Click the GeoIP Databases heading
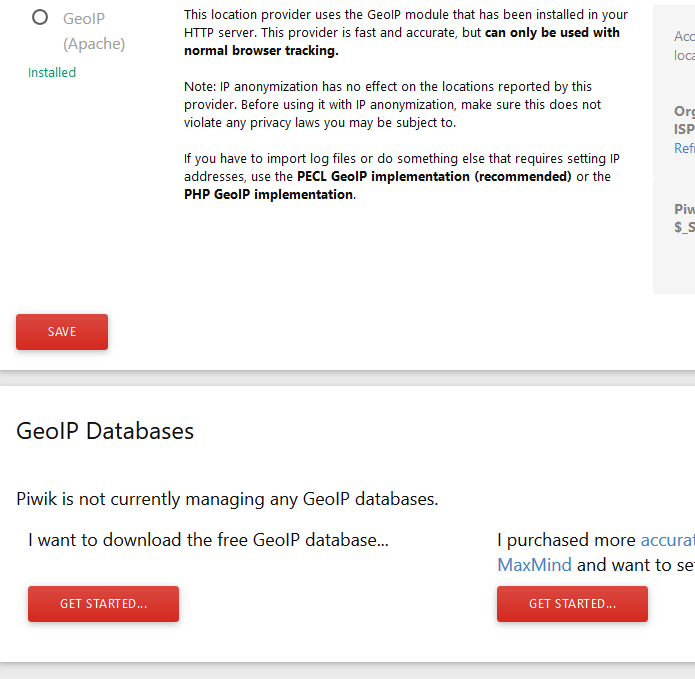This screenshot has width=695, height=679. 105,431
